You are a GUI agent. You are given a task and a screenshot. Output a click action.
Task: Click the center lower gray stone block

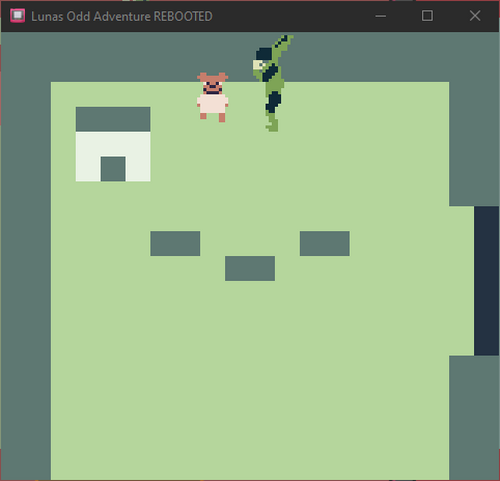pos(250,268)
